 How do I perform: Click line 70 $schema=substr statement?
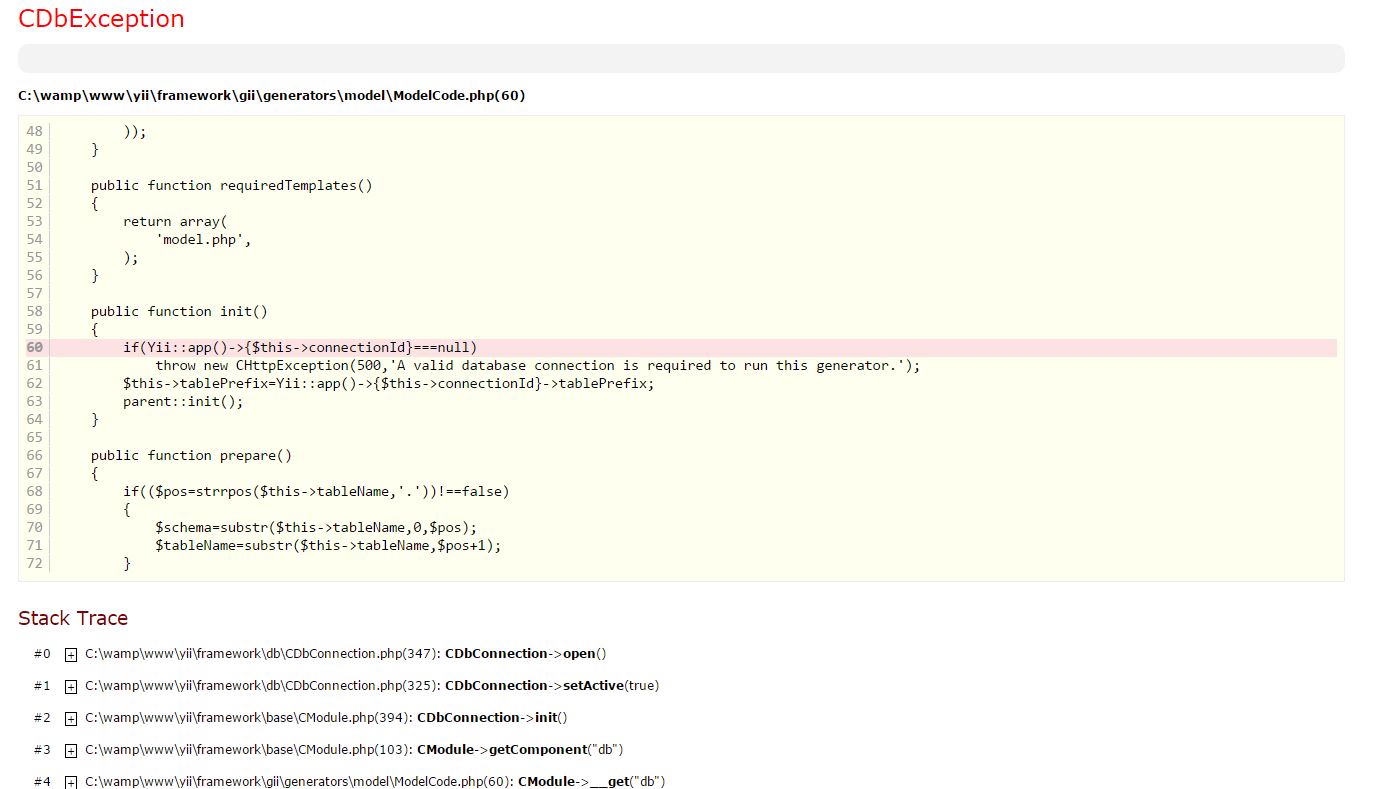pos(316,528)
